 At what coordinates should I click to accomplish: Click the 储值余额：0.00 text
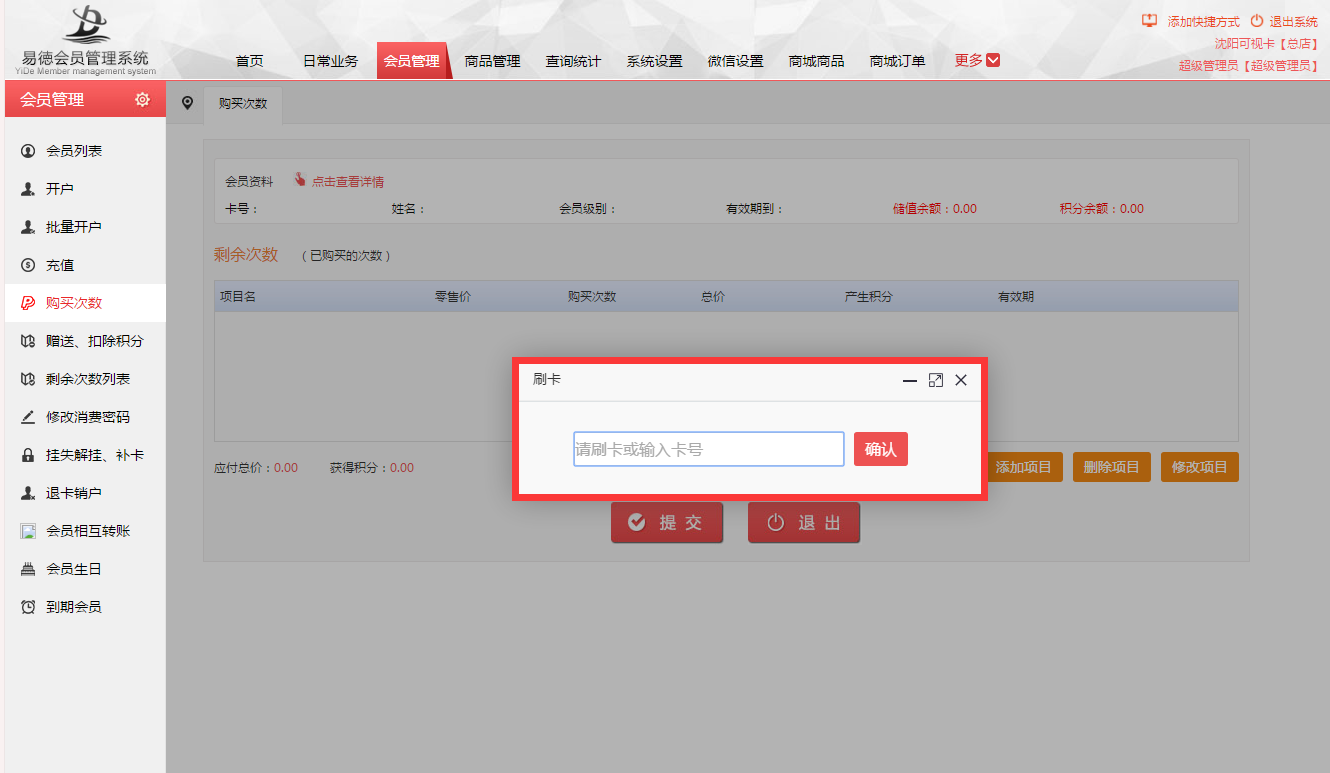coord(935,209)
